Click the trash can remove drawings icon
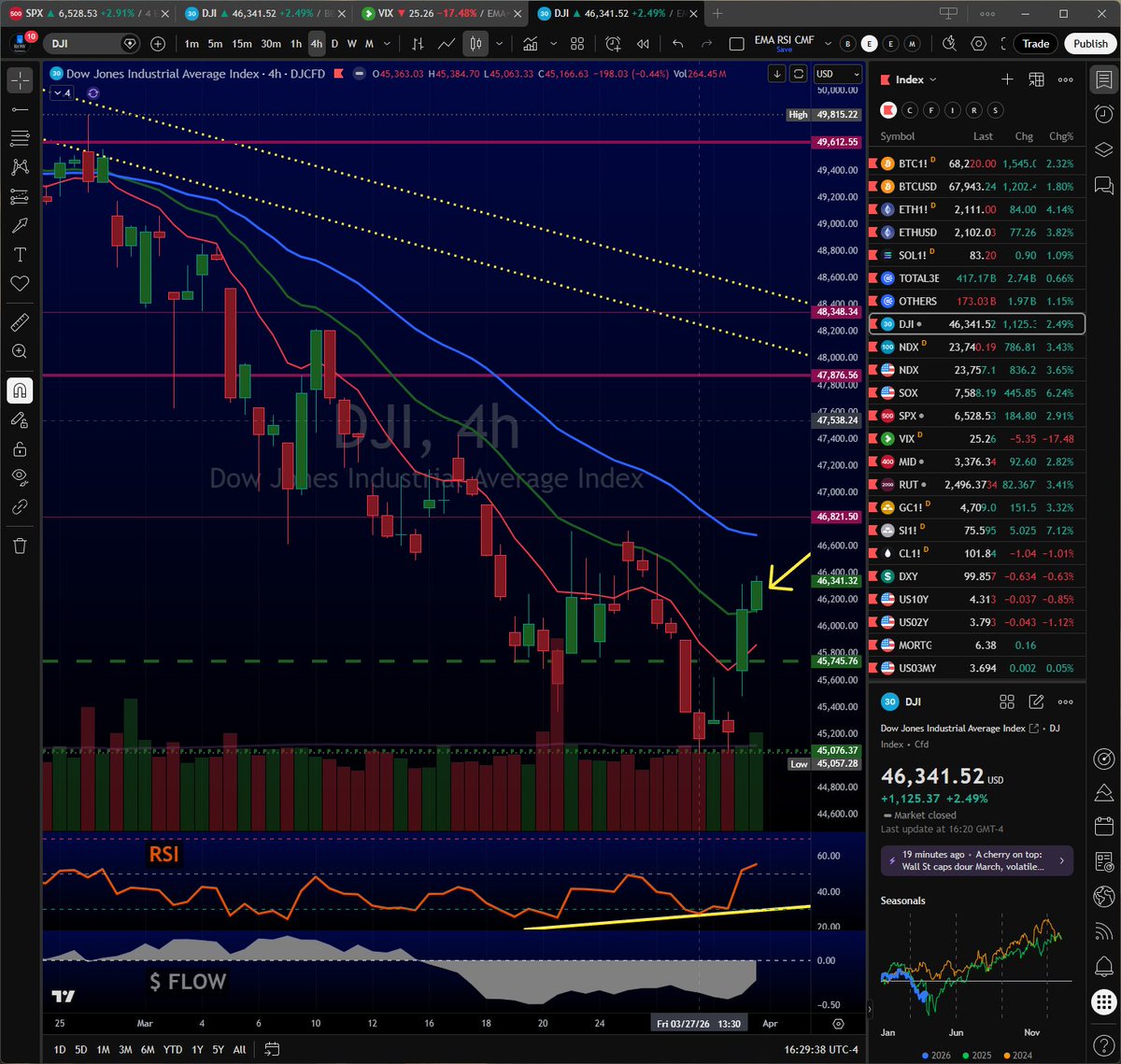This screenshot has width=1121, height=1064. [x=20, y=546]
